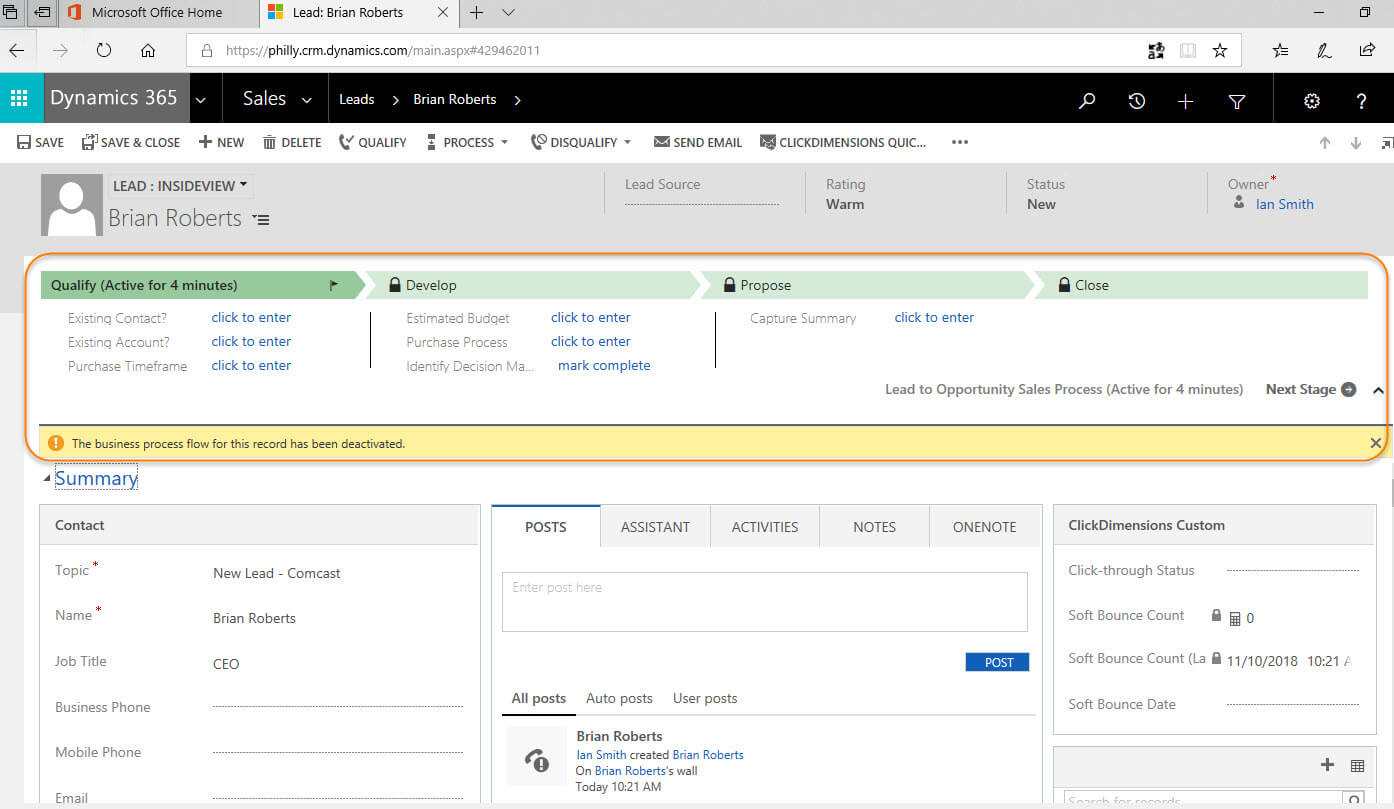The height and width of the screenshot is (809, 1394).
Task: Click SAVE in the command bar
Action: pyautogui.click(x=40, y=143)
